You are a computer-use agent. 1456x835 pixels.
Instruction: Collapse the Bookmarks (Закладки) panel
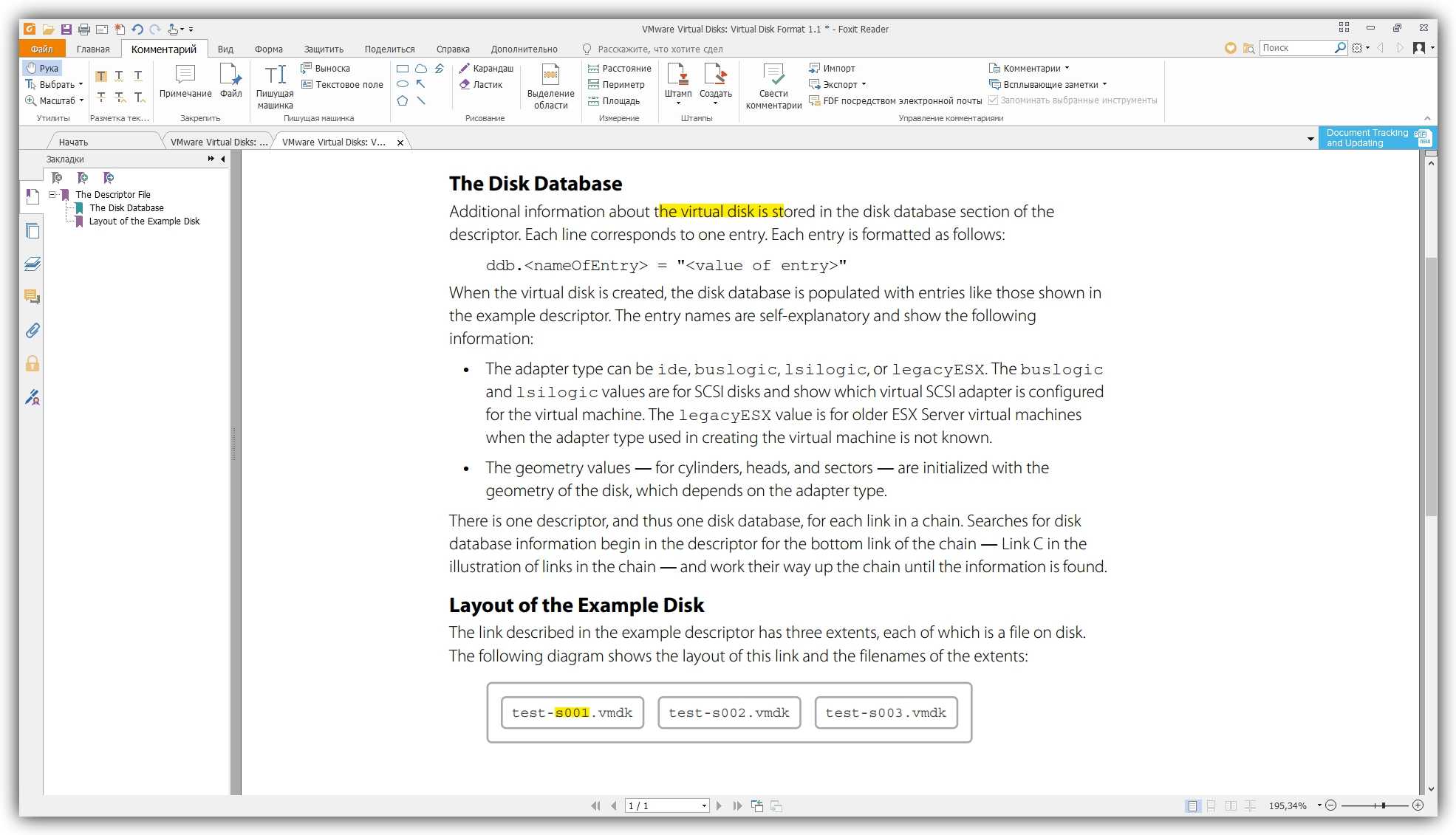coord(223,159)
